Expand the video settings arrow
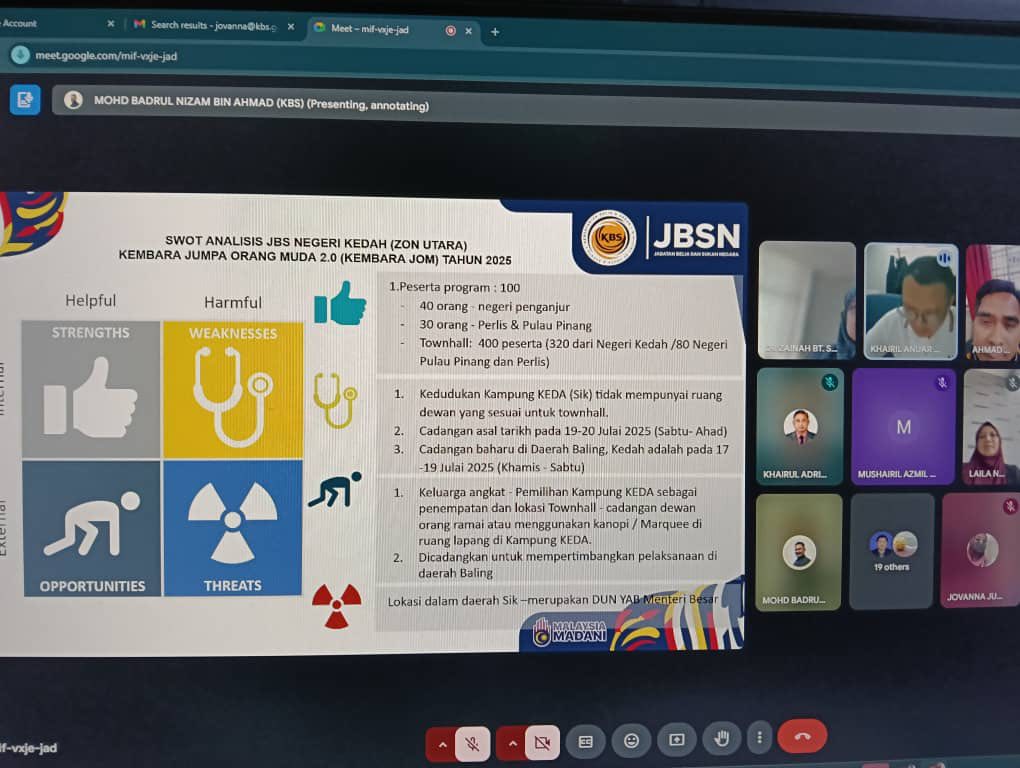This screenshot has width=1020, height=768. 513,743
